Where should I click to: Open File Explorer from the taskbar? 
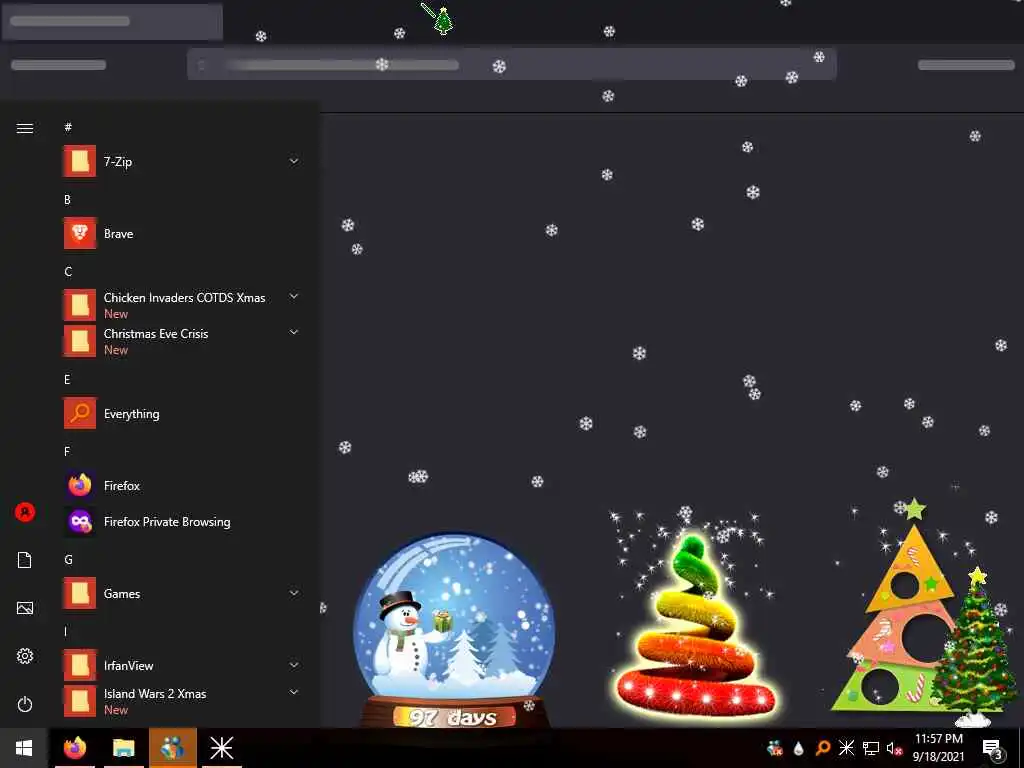click(123, 748)
